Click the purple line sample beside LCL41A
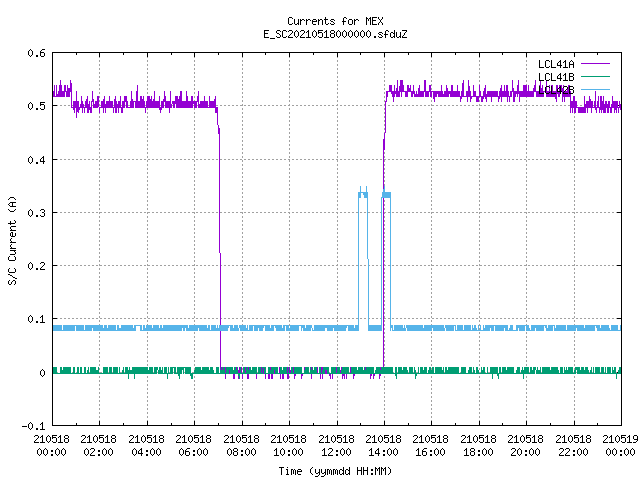640x480 pixels. tap(595, 64)
